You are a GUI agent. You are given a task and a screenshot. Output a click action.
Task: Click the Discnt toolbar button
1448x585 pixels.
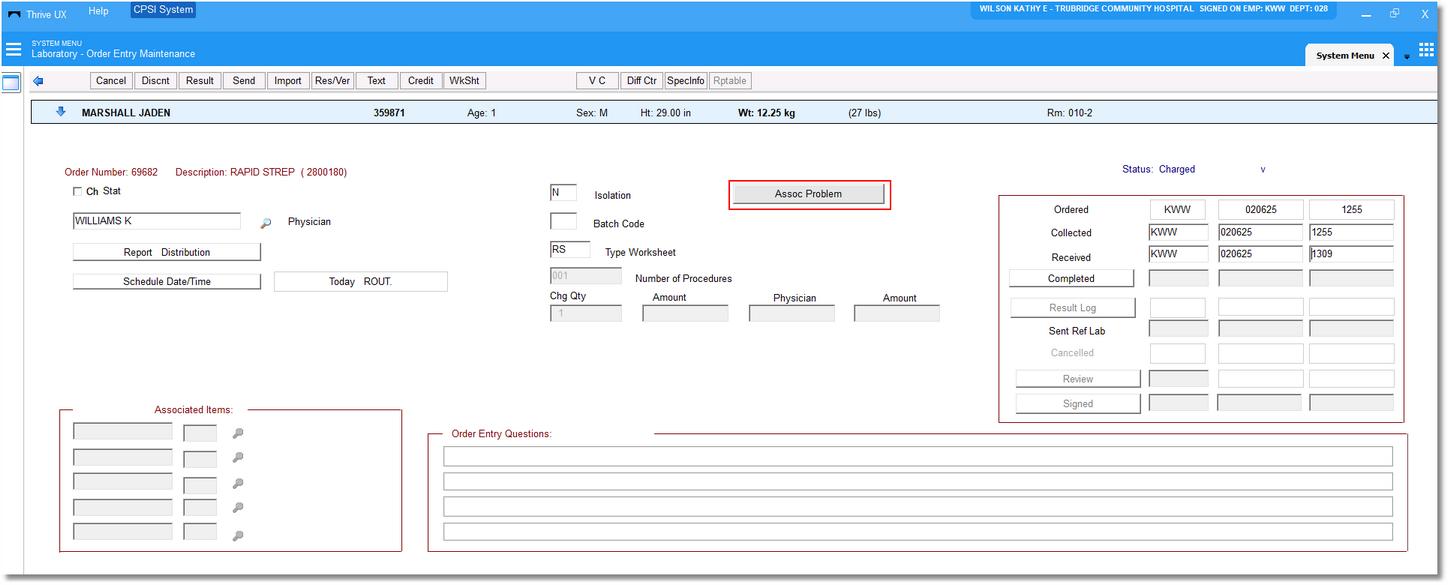click(x=156, y=81)
